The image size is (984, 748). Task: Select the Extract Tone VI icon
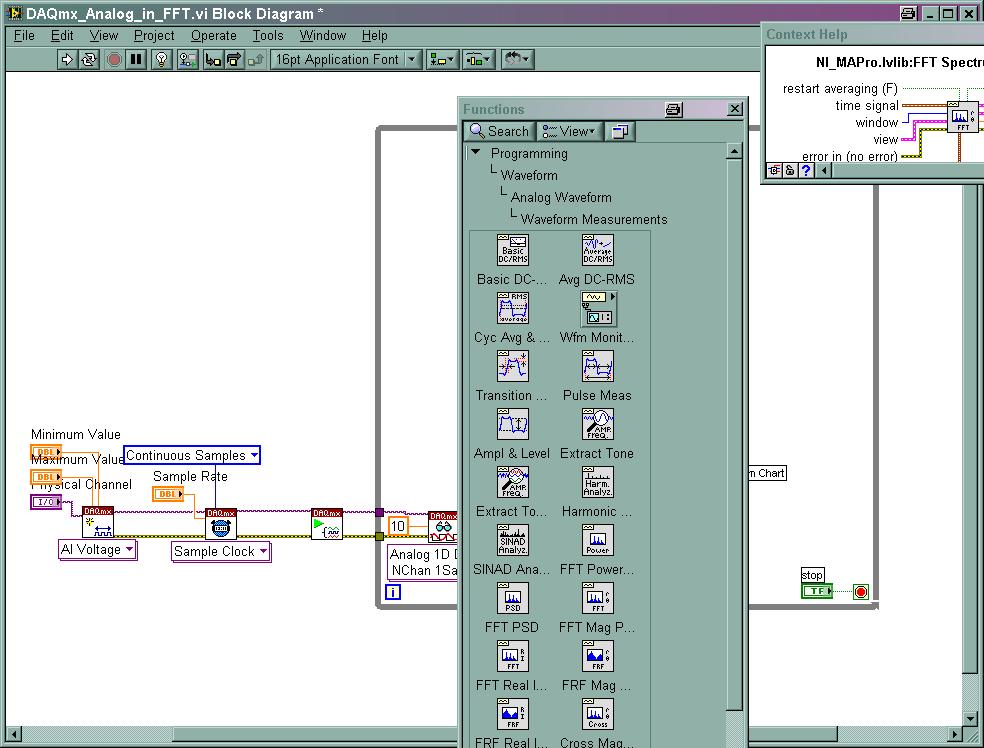(x=597, y=424)
